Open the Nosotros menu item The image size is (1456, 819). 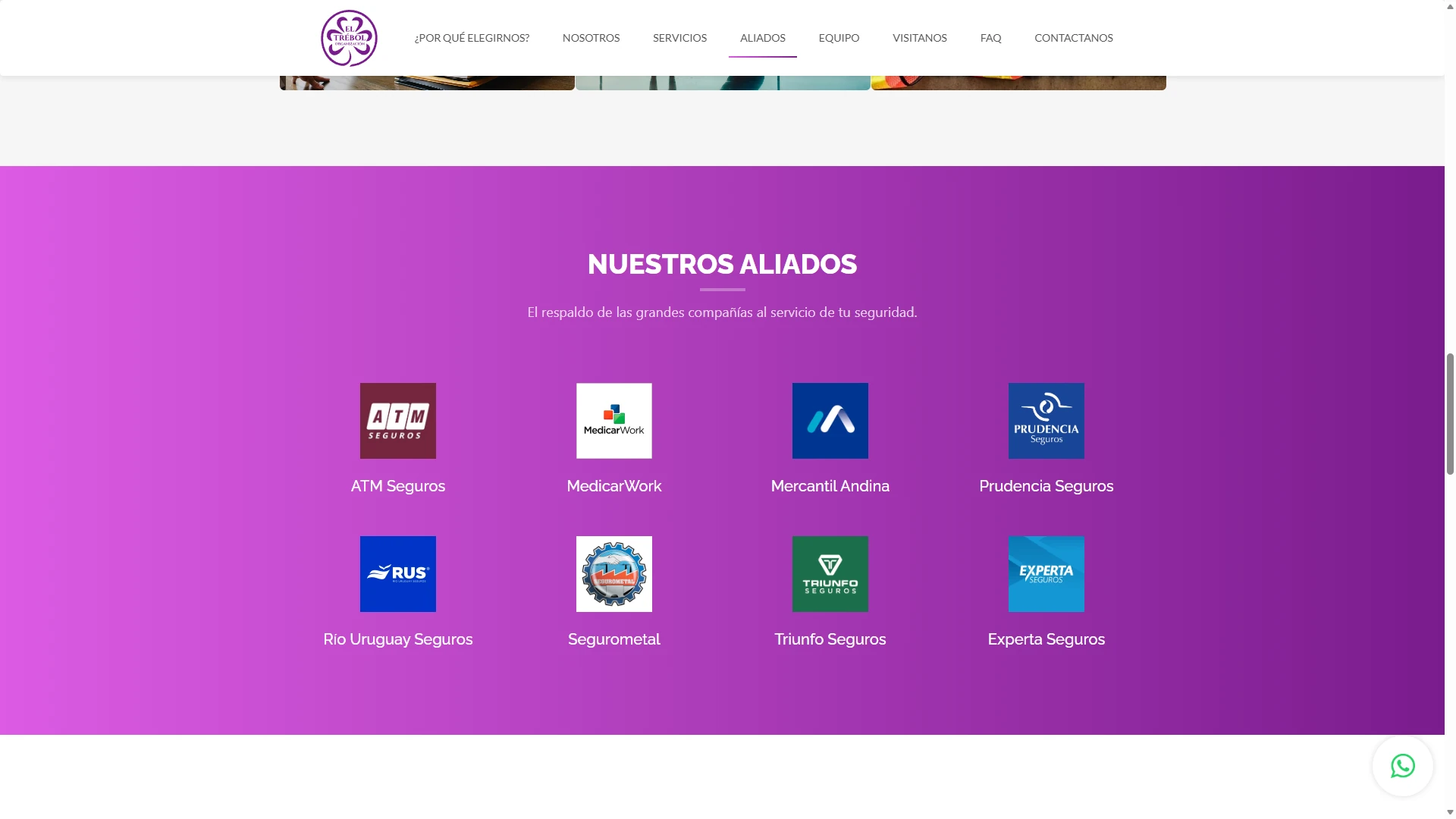pos(591,38)
